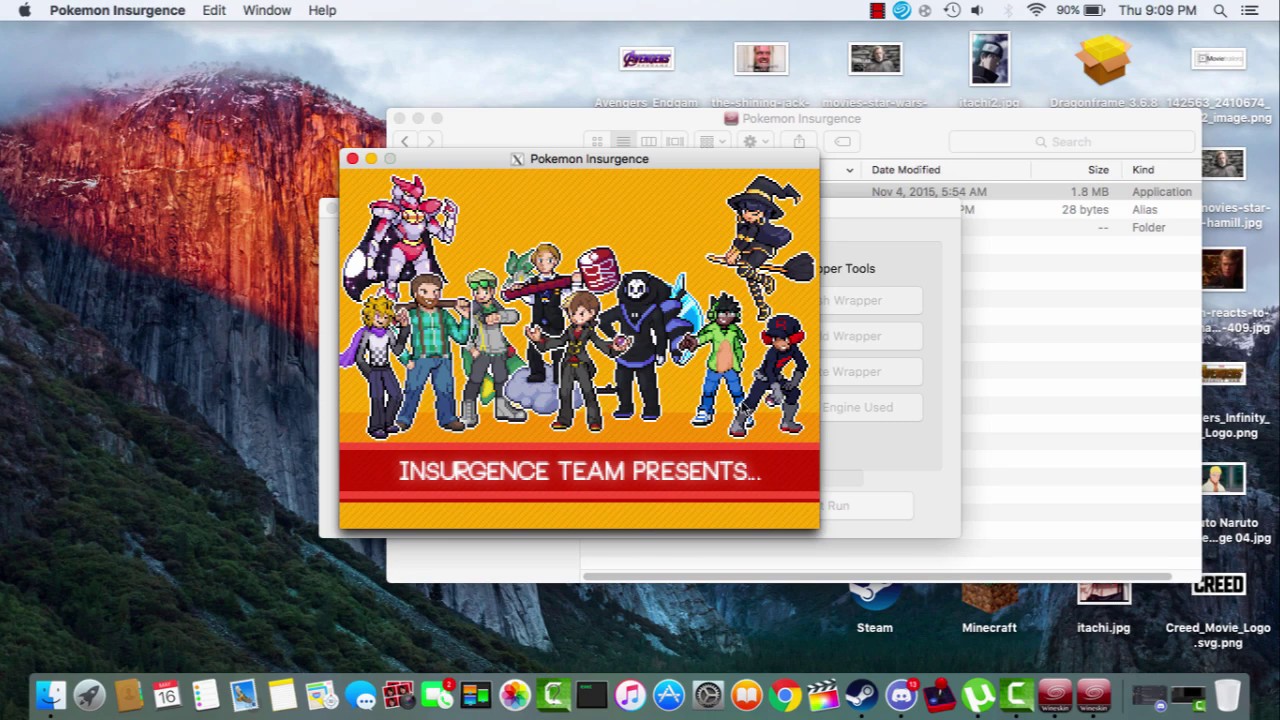Open the Apple menu
Screen dimensions: 1280x720
pos(24,10)
